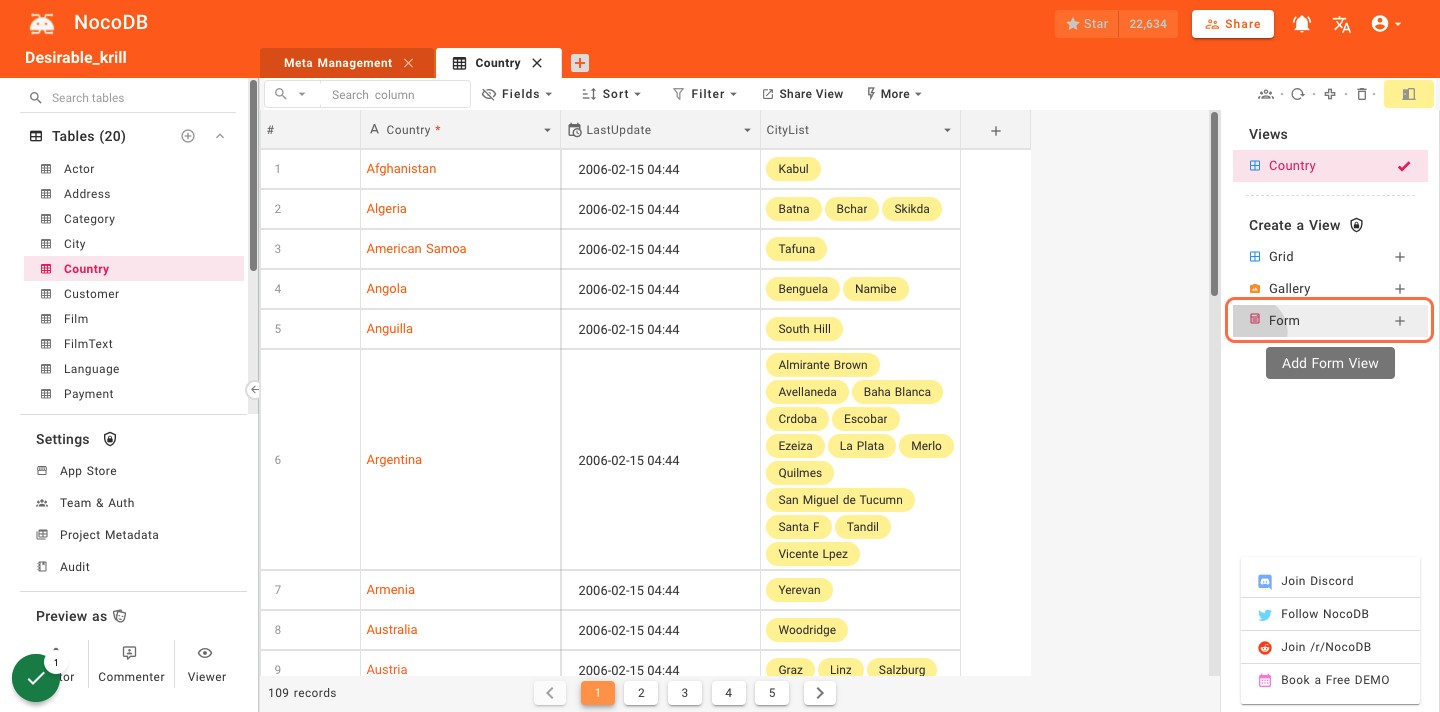
Task: Click the Search tables field
Action: click(x=135, y=98)
